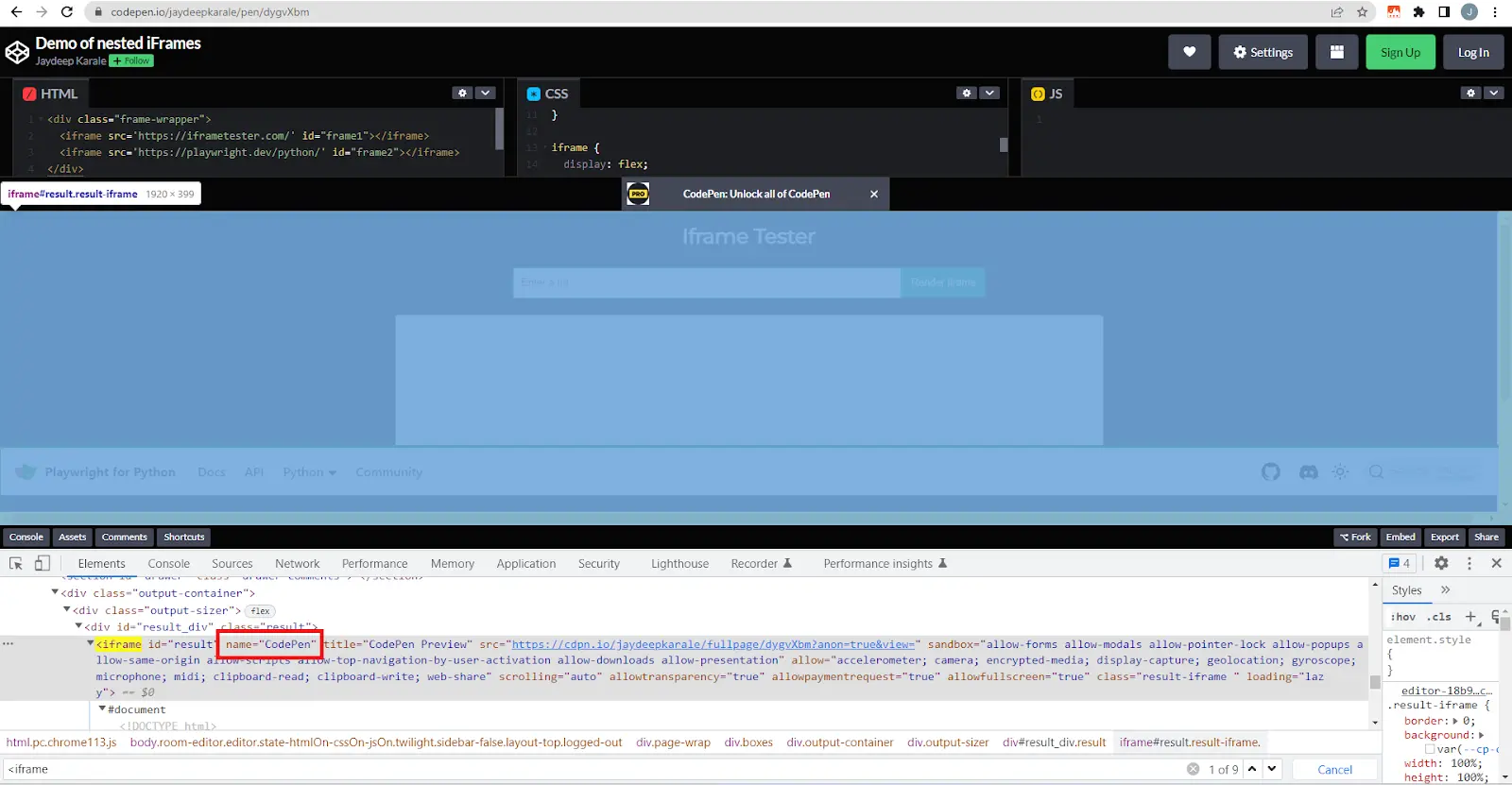Close the Unlock all of CodePen banner
This screenshot has height=785, width=1512.
pos(874,194)
